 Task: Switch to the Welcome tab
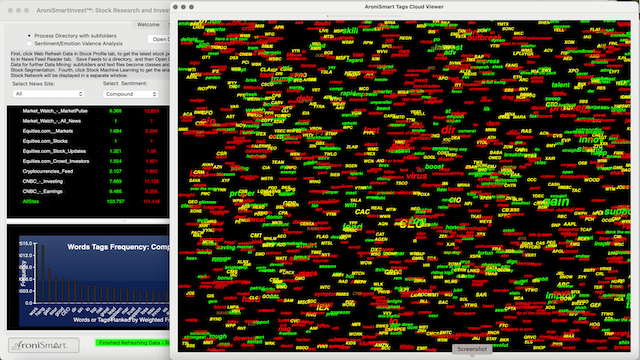pos(148,24)
